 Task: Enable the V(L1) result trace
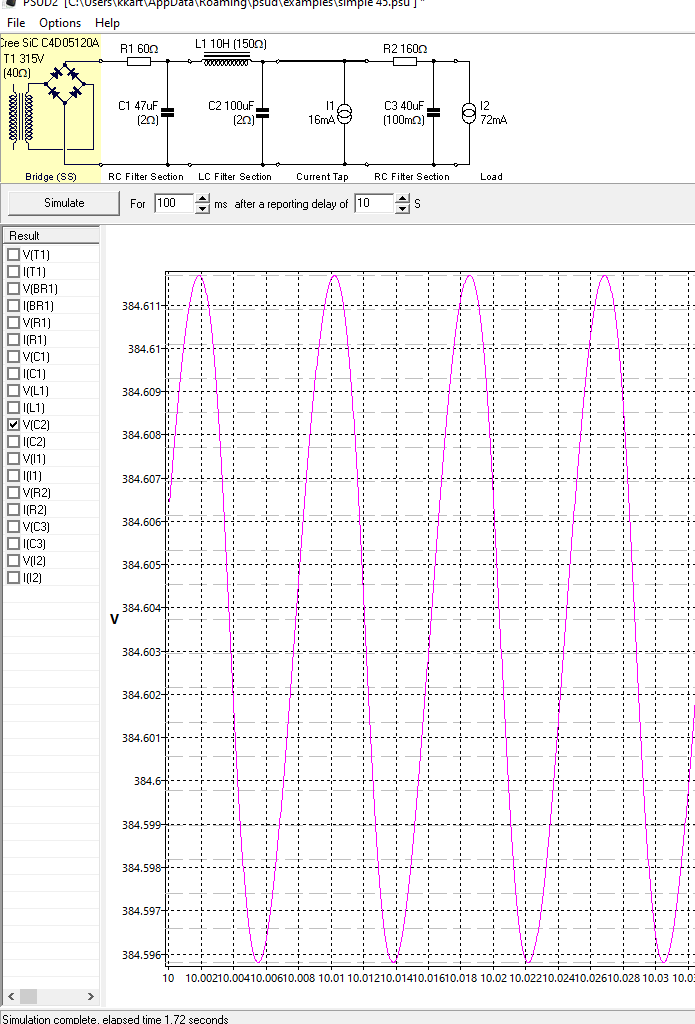tap(13, 390)
